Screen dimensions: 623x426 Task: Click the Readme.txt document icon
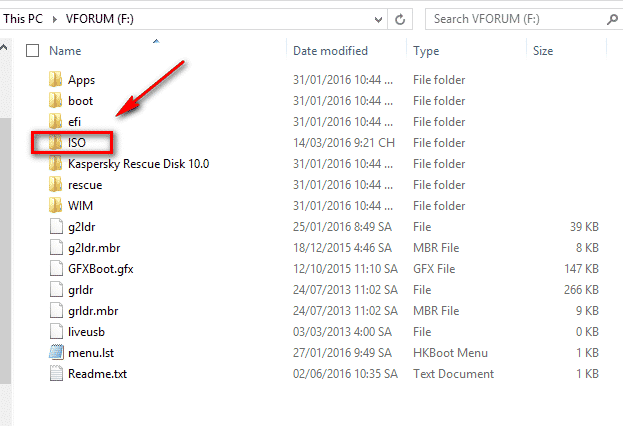pos(56,374)
